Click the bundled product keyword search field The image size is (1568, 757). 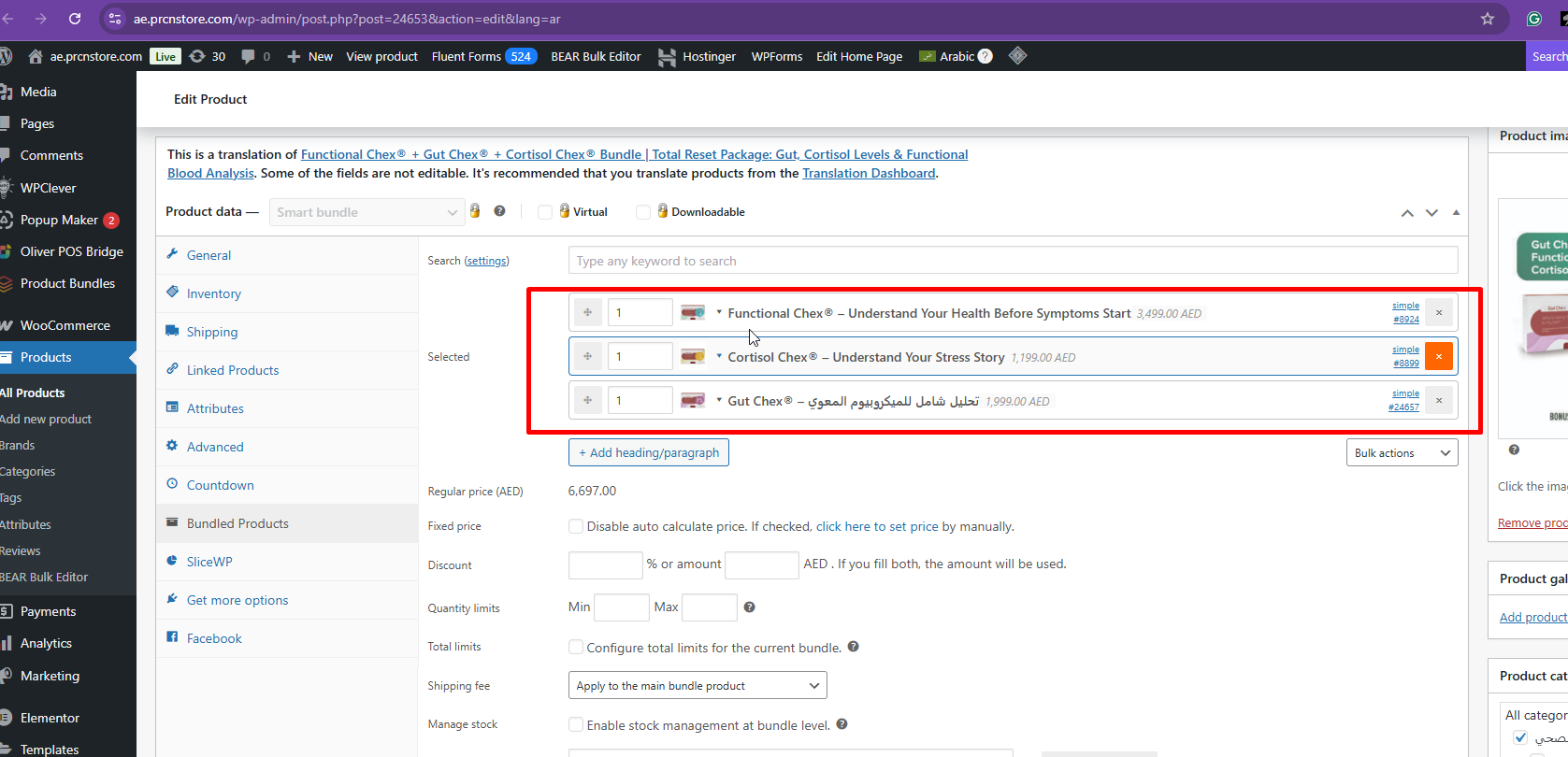[x=1012, y=261]
